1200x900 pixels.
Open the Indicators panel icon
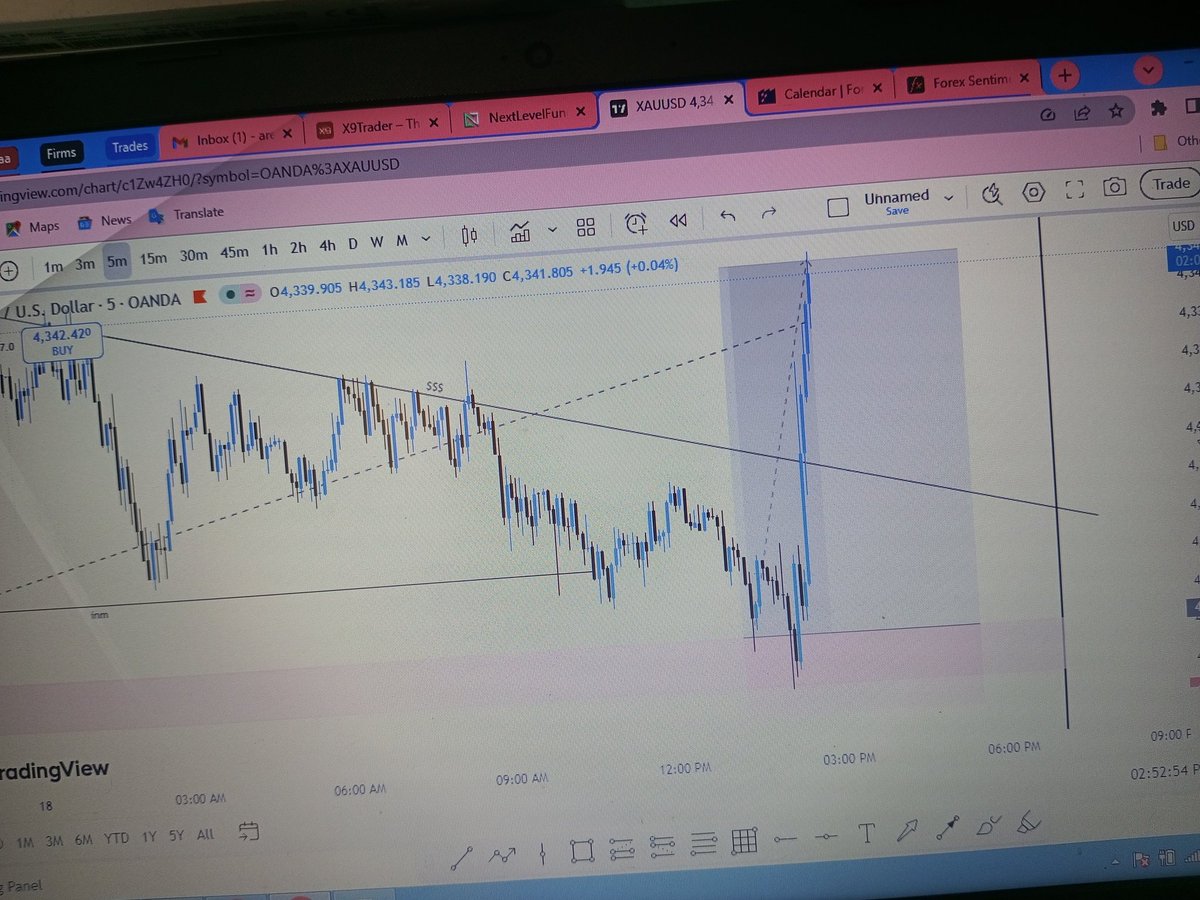[520, 231]
